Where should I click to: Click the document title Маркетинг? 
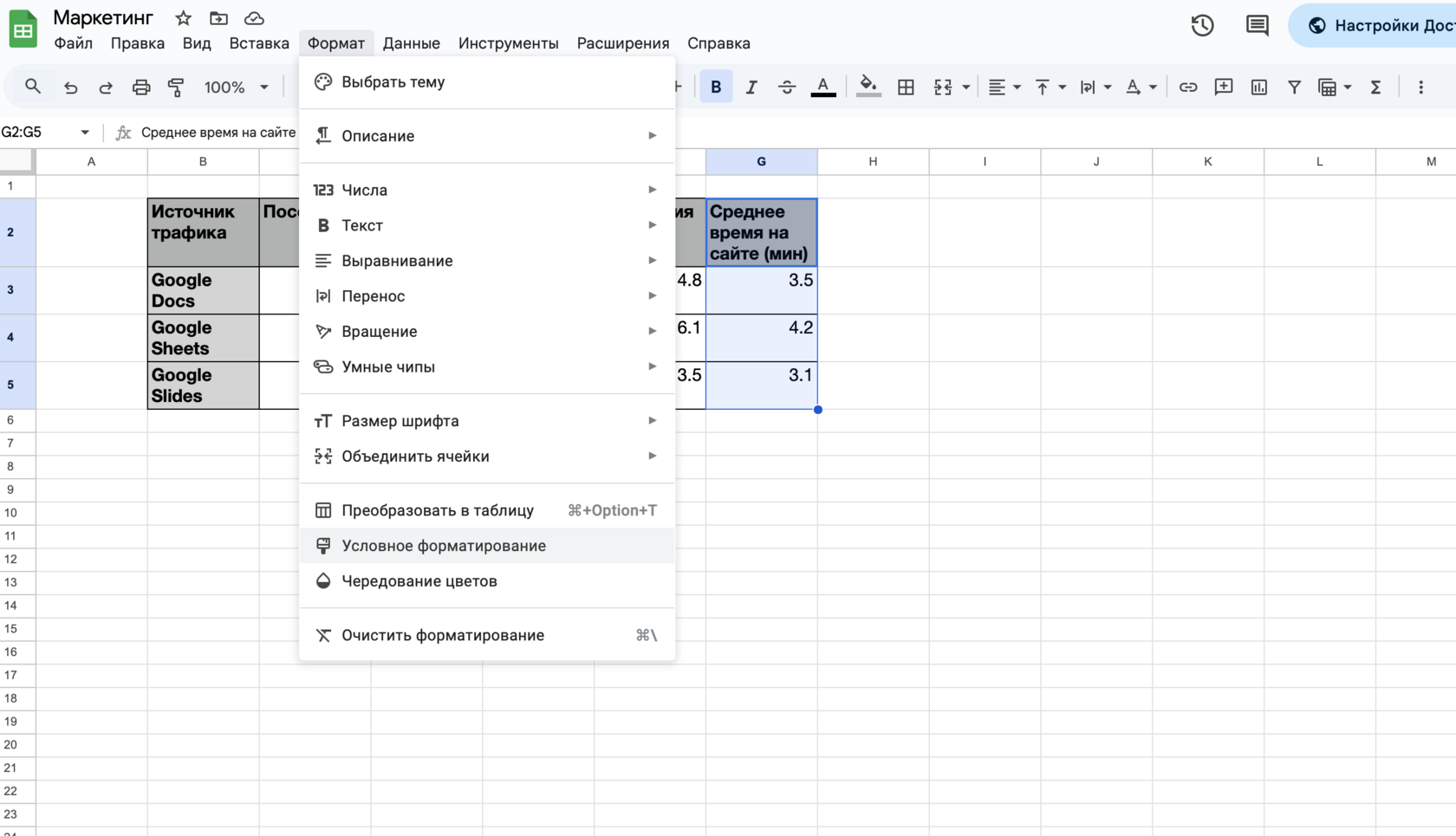[x=103, y=17]
